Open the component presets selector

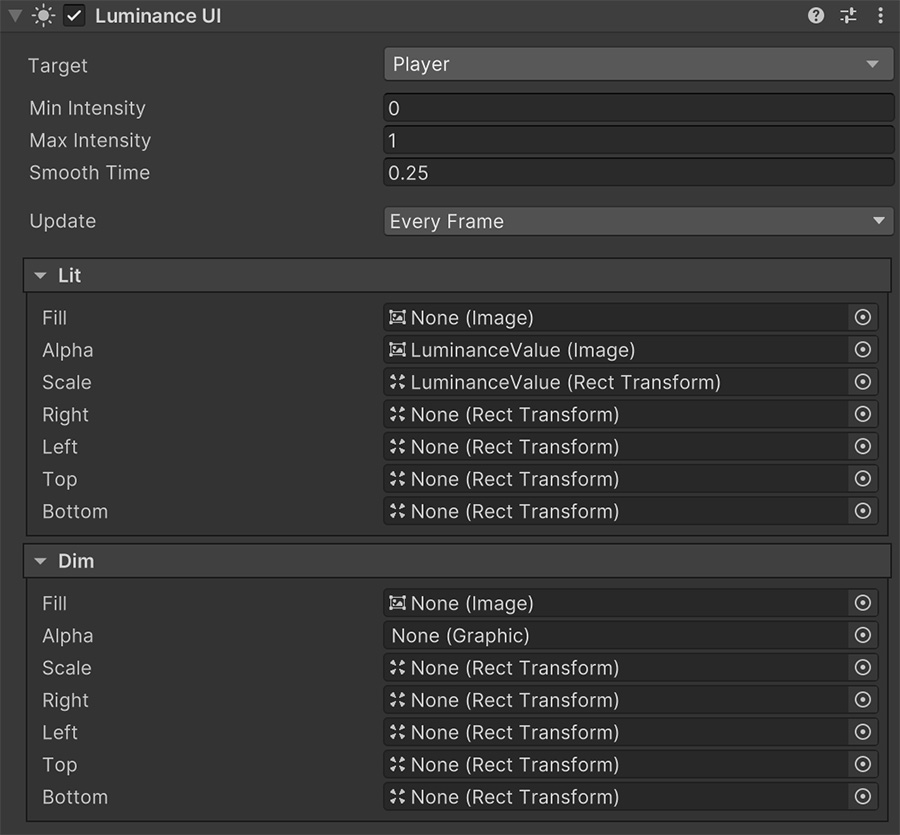pos(848,15)
